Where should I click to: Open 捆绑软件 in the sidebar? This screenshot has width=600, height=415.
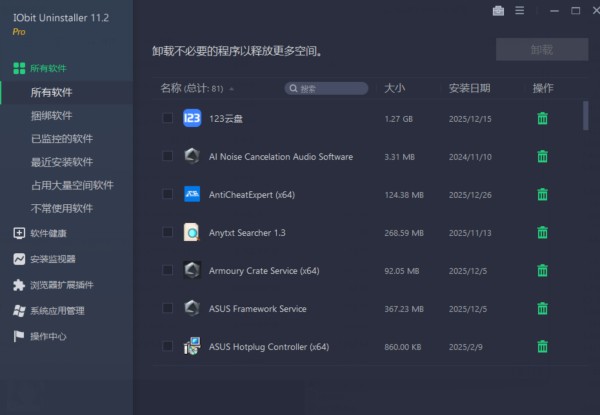(51, 116)
